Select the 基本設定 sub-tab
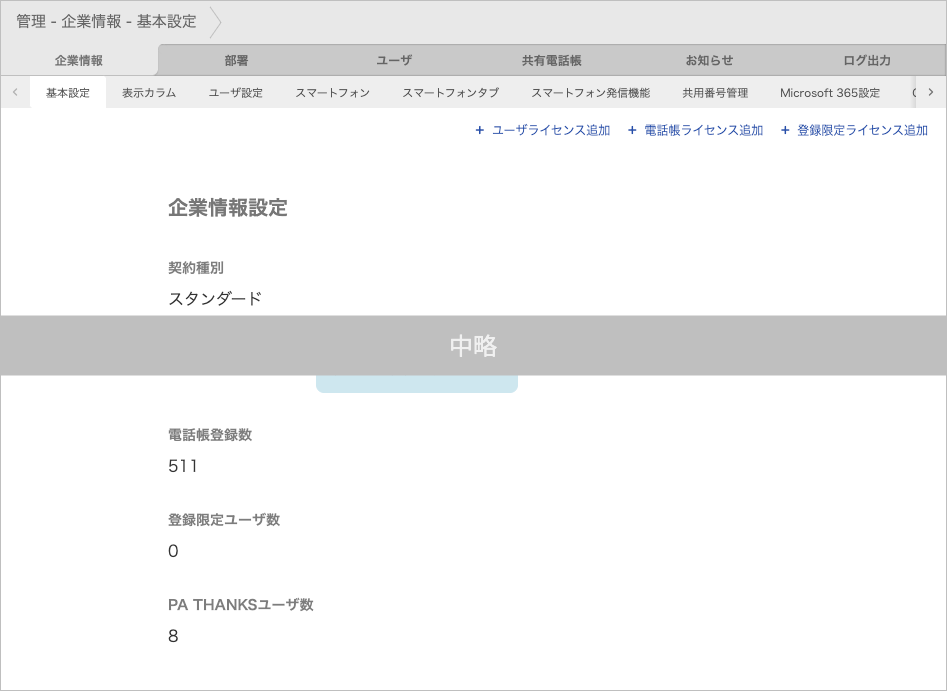This screenshot has height=691, width=947. [x=68, y=93]
